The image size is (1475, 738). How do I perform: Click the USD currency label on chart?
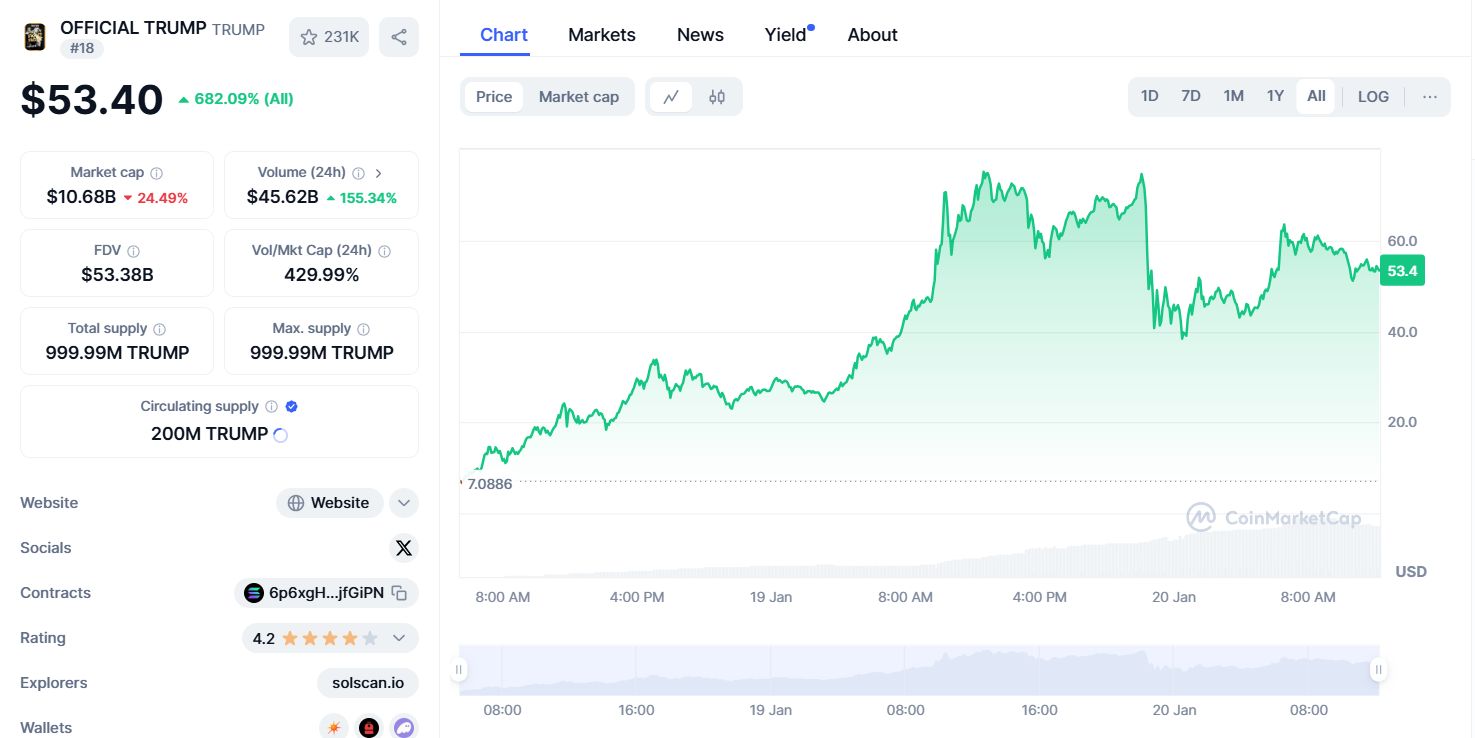click(x=1411, y=572)
